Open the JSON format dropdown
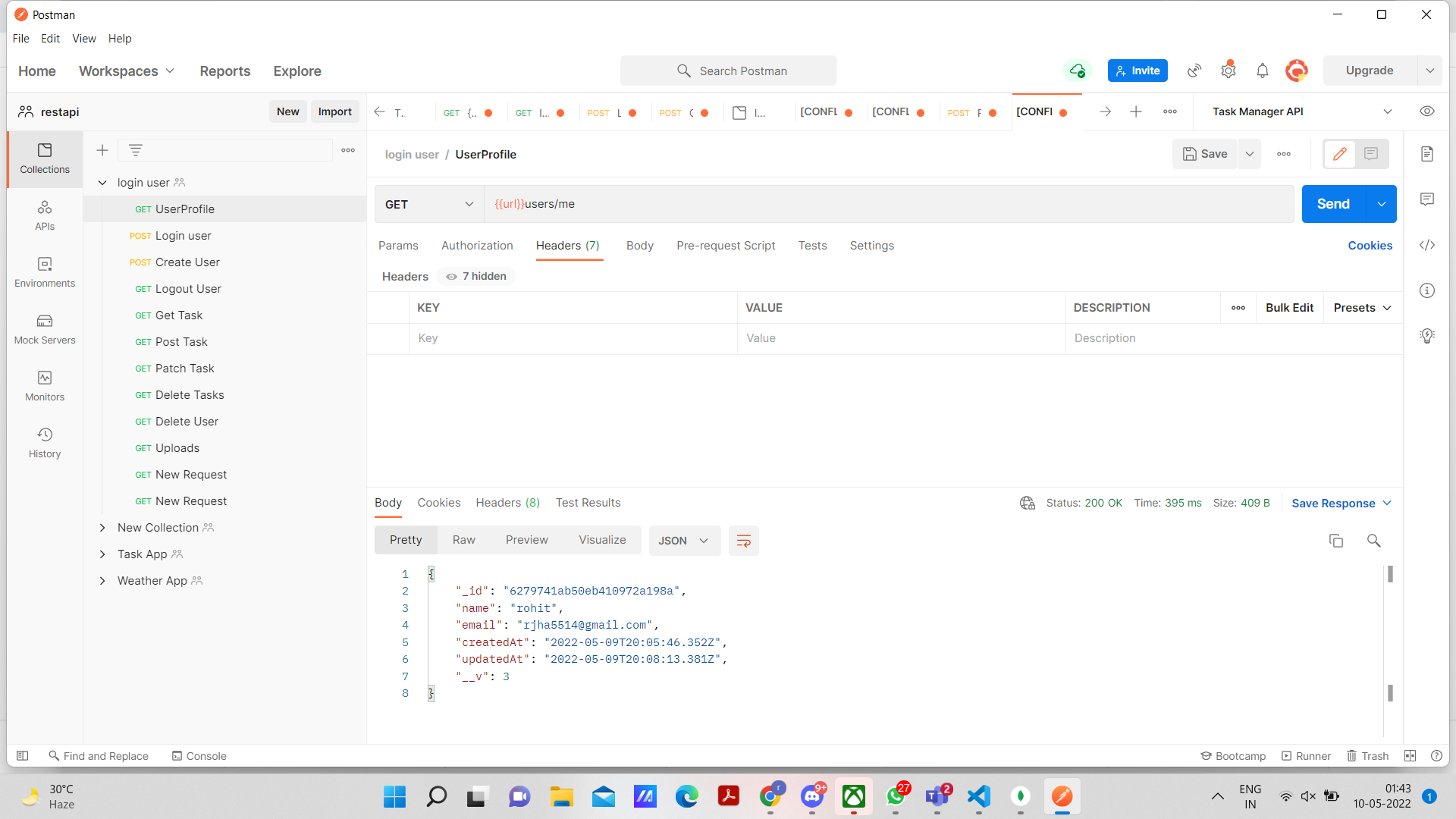The height and width of the screenshot is (819, 1456). click(x=684, y=541)
